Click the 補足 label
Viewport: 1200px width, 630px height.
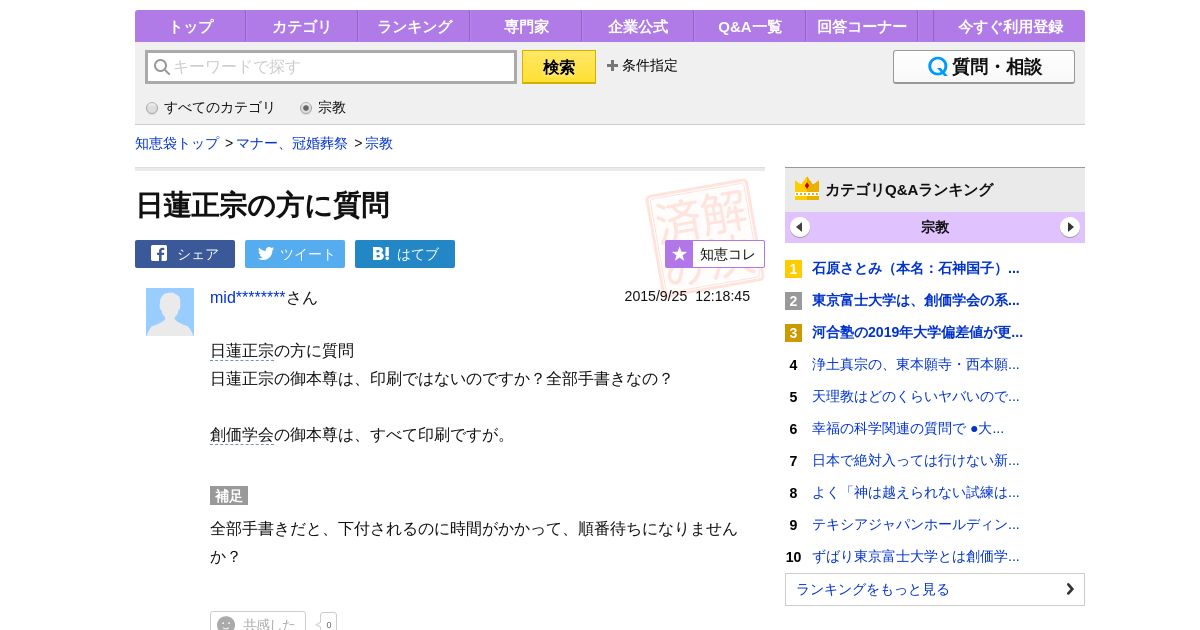tap(229, 496)
